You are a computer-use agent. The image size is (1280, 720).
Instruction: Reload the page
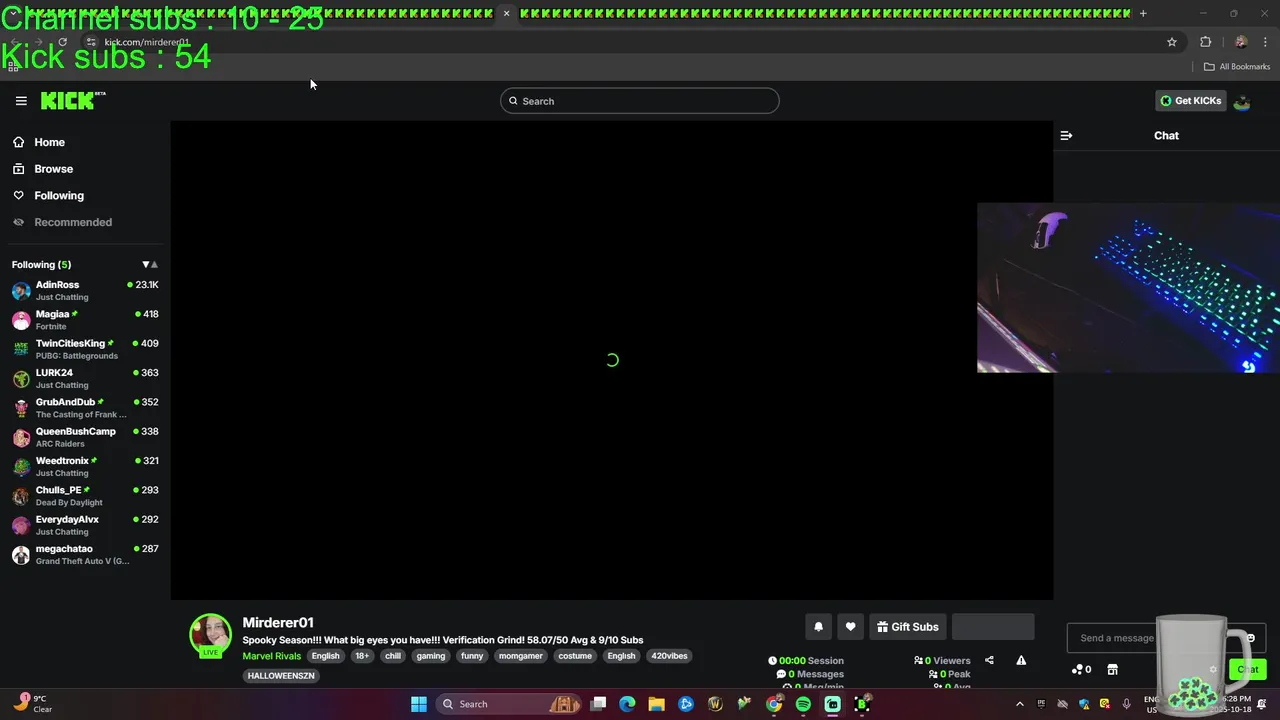click(x=62, y=42)
